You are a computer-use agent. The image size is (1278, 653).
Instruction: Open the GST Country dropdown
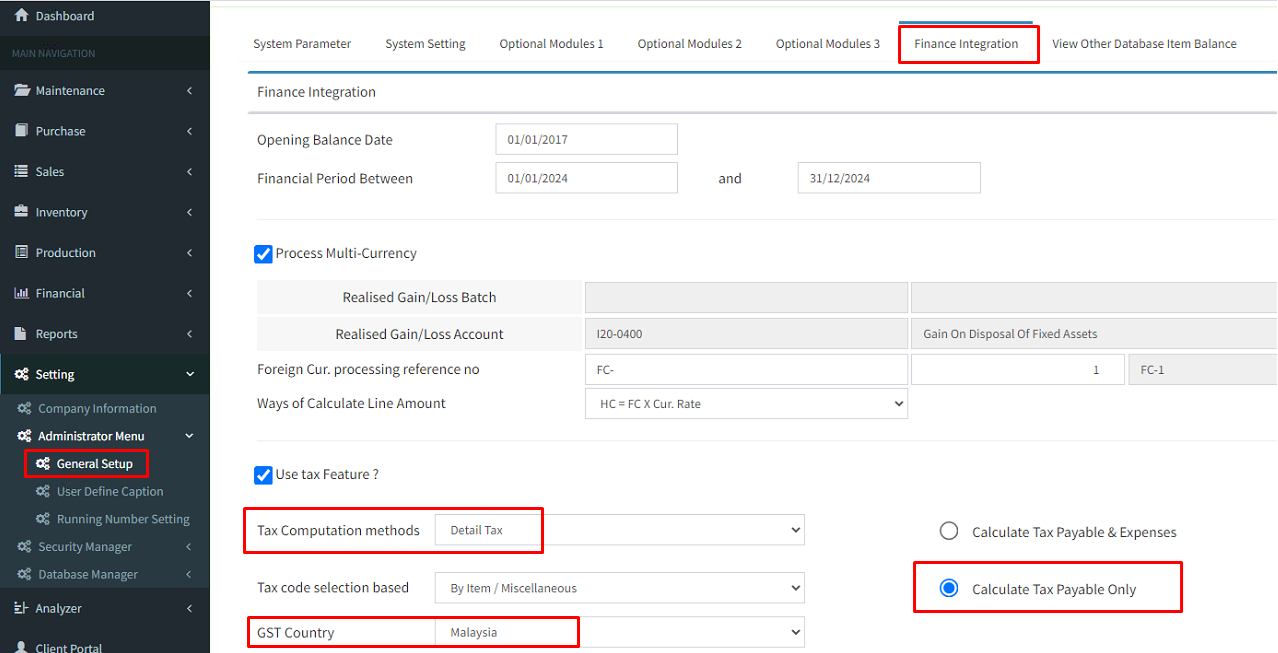(619, 632)
